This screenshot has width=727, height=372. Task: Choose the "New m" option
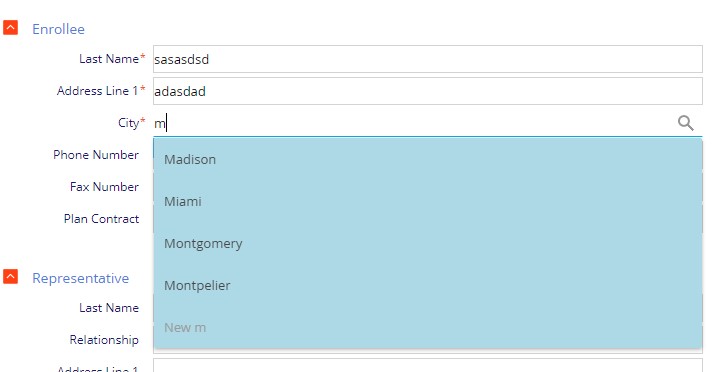[427, 327]
